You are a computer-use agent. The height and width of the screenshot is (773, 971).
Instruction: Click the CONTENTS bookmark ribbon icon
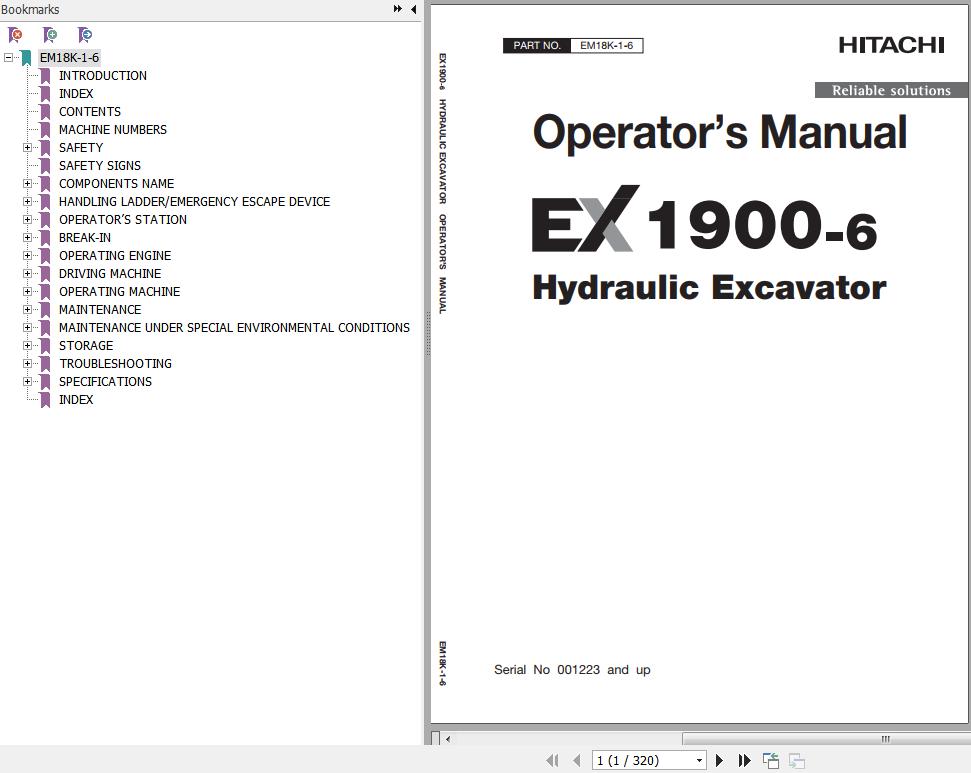pos(45,111)
